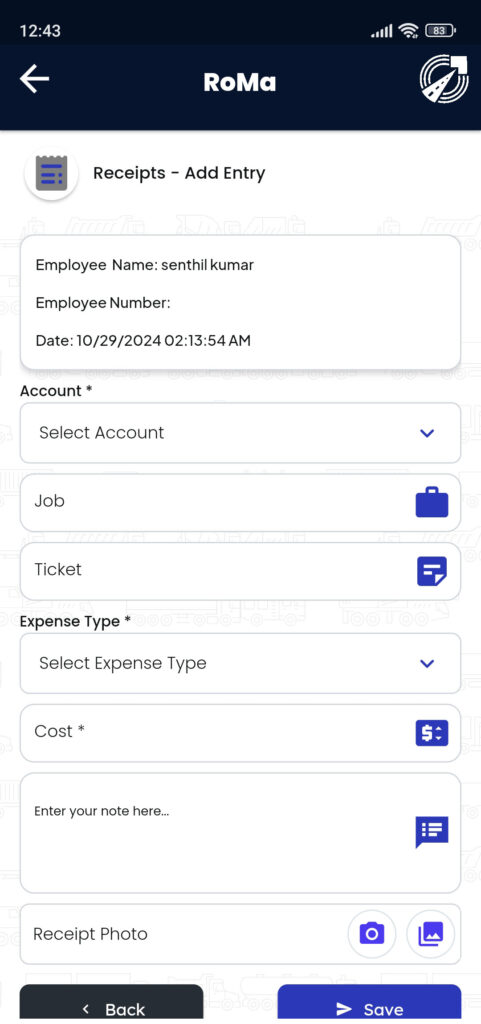This screenshot has height=1024, width=481.
Task: Tap the back arrow in header
Action: click(x=35, y=80)
